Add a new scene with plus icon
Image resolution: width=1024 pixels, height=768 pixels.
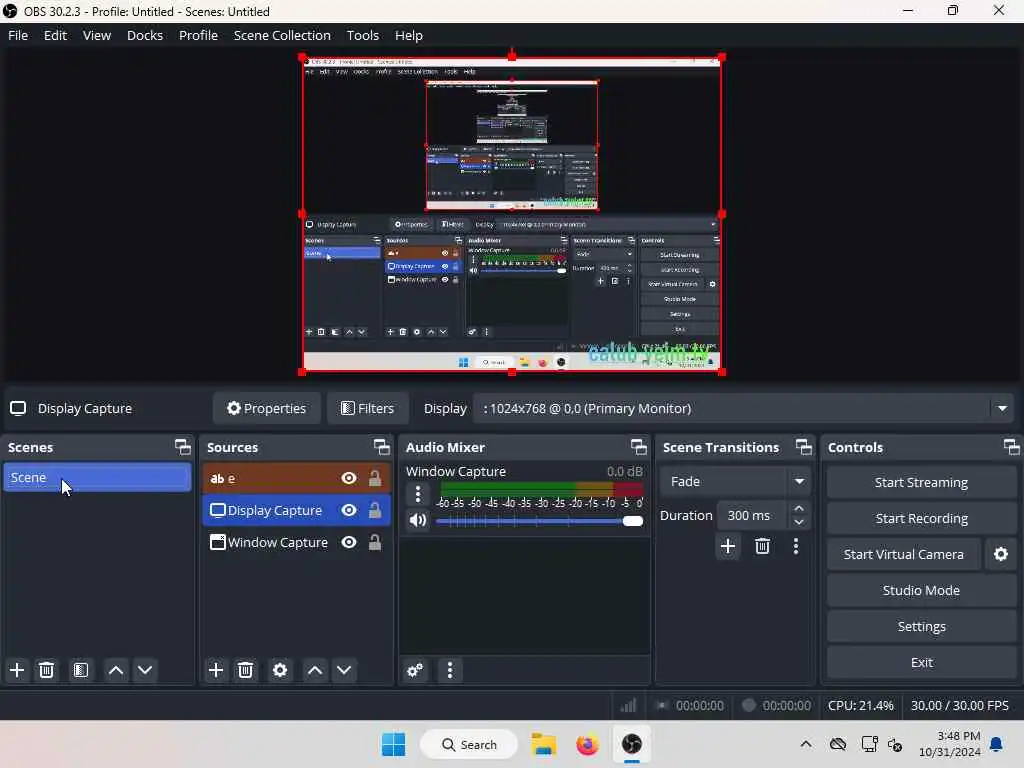17,670
